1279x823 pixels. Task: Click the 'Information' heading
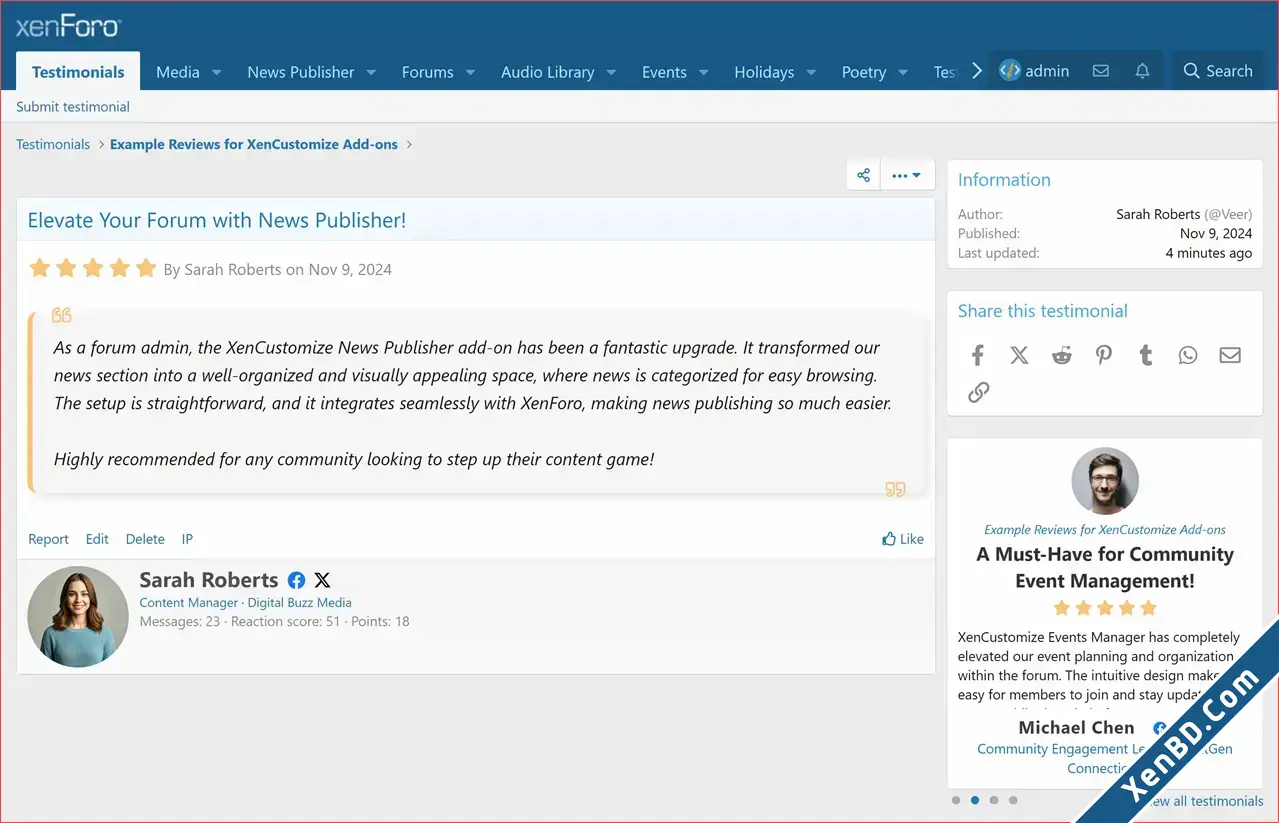tap(1004, 180)
